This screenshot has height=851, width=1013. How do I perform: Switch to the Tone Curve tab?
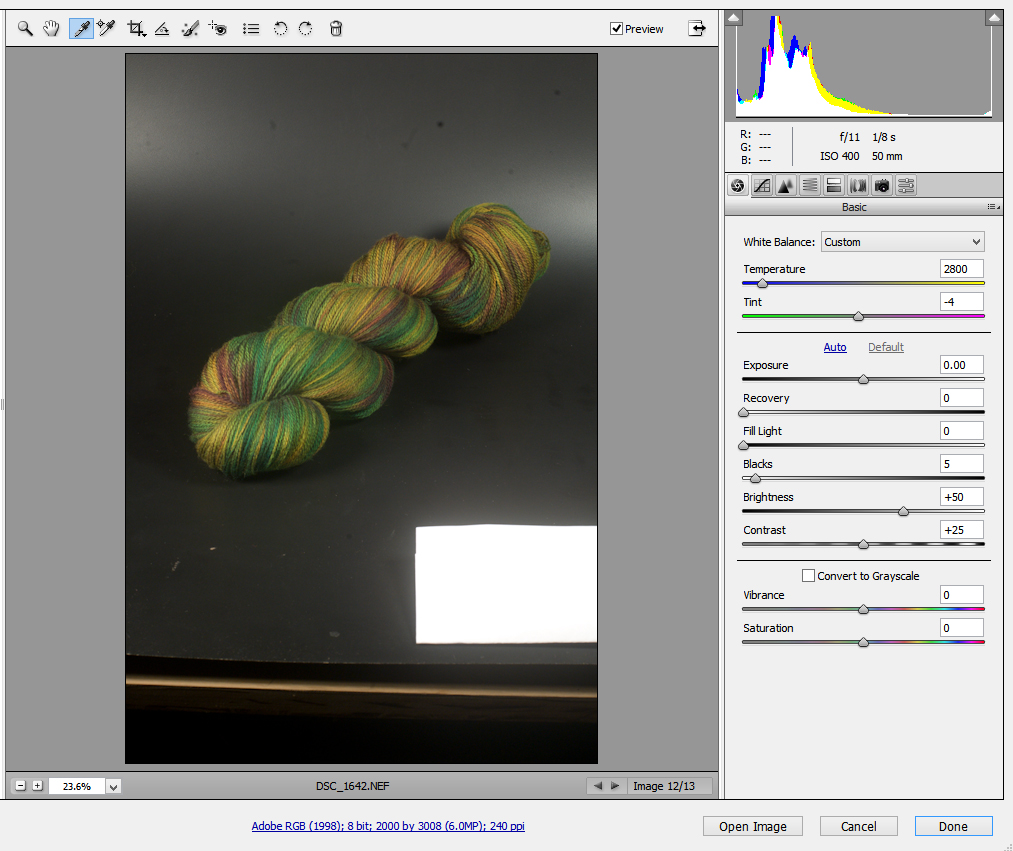pyautogui.click(x=762, y=185)
